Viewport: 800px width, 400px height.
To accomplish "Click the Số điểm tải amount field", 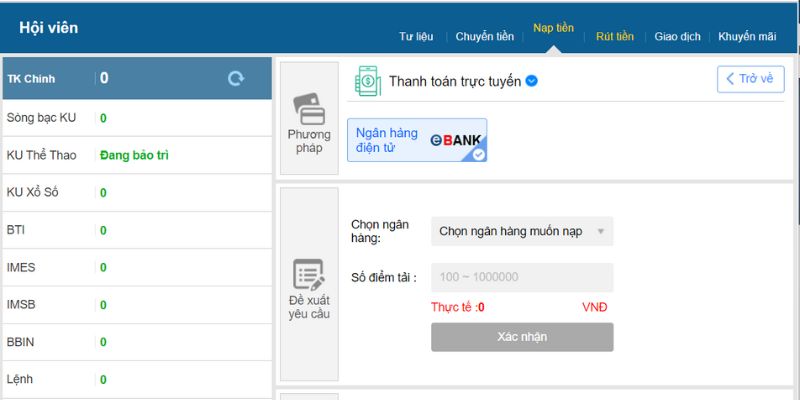I will click(x=521, y=277).
